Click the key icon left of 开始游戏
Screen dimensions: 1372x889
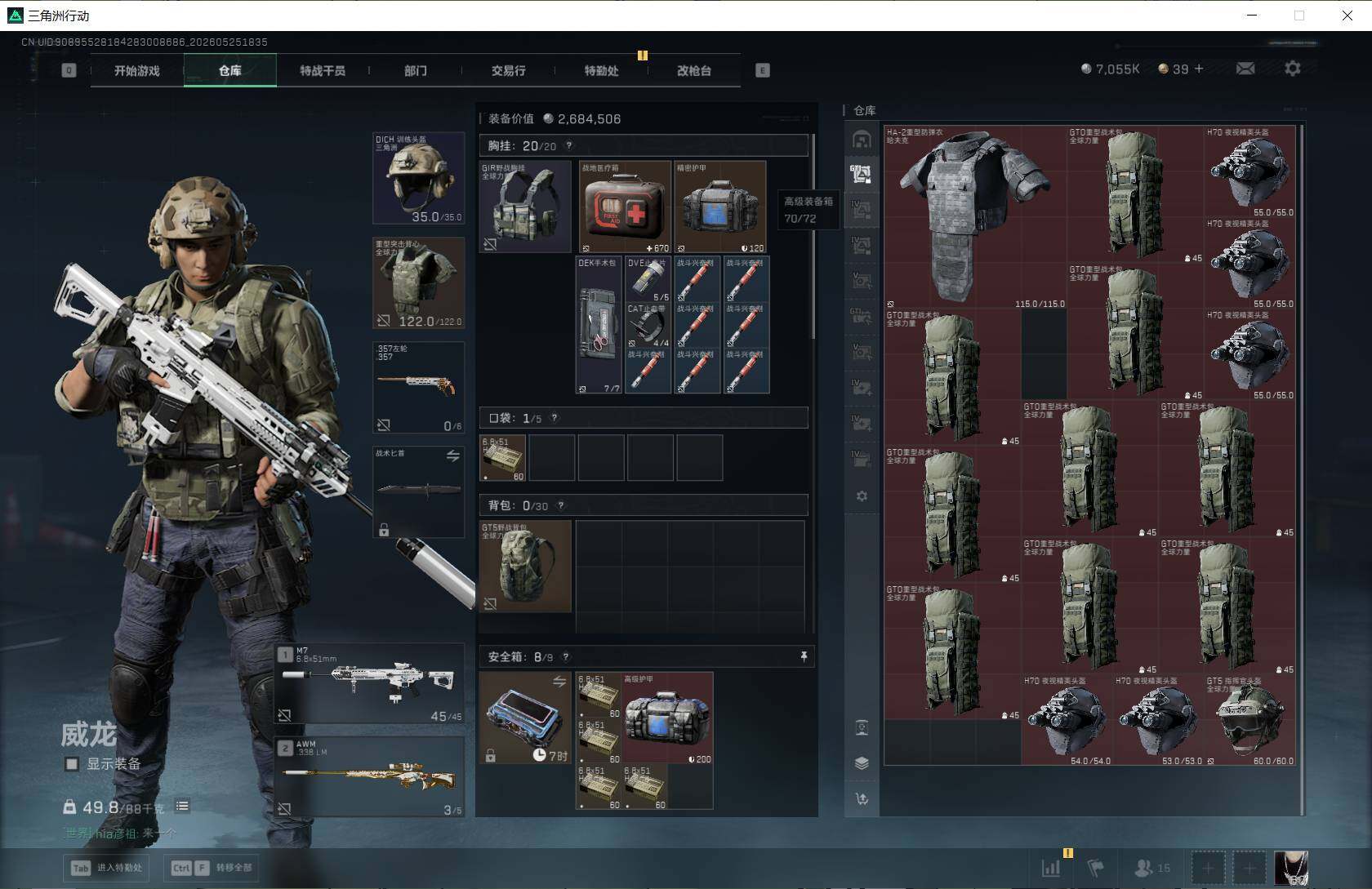(69, 70)
